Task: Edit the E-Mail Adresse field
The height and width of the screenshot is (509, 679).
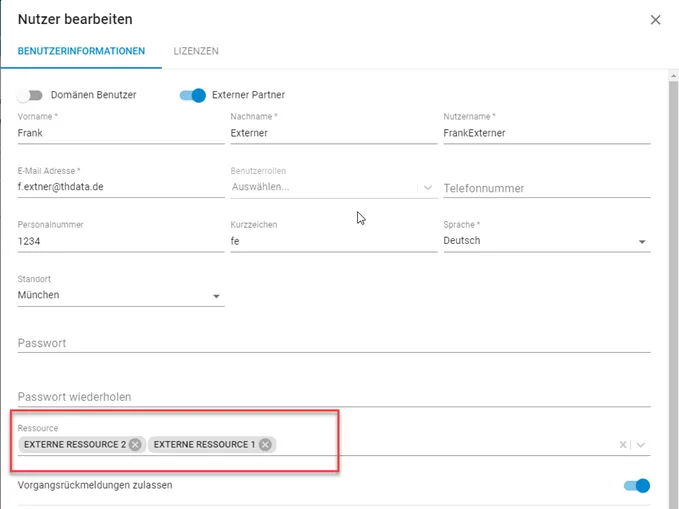Action: tap(121, 187)
